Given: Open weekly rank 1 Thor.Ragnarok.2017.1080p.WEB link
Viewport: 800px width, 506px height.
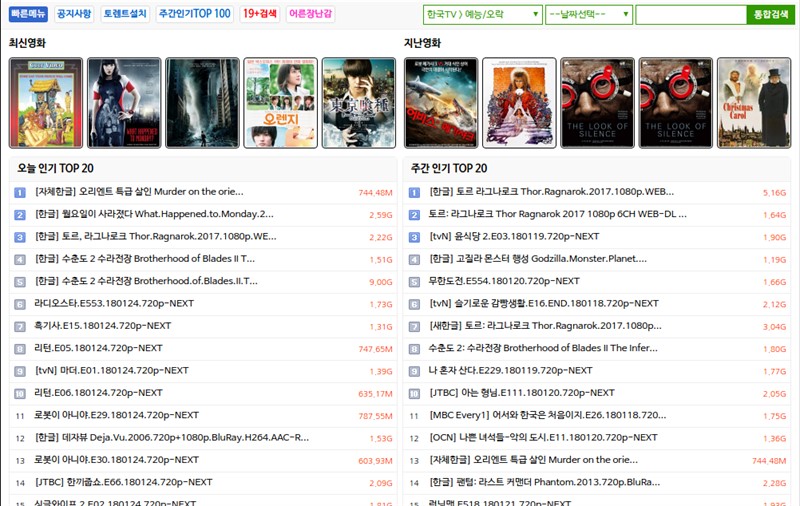Looking at the screenshot, I should tap(552, 192).
